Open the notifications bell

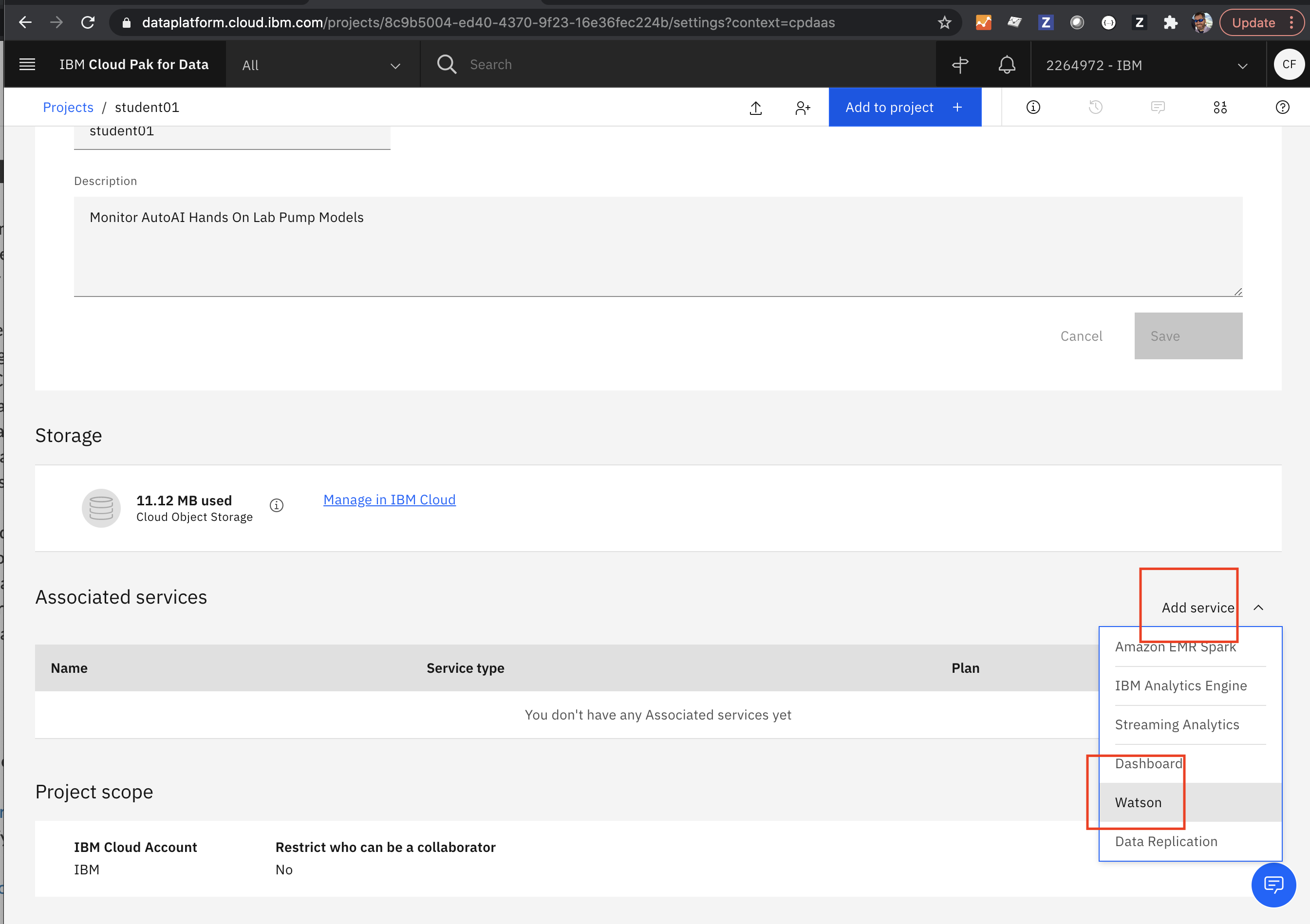tap(1007, 64)
